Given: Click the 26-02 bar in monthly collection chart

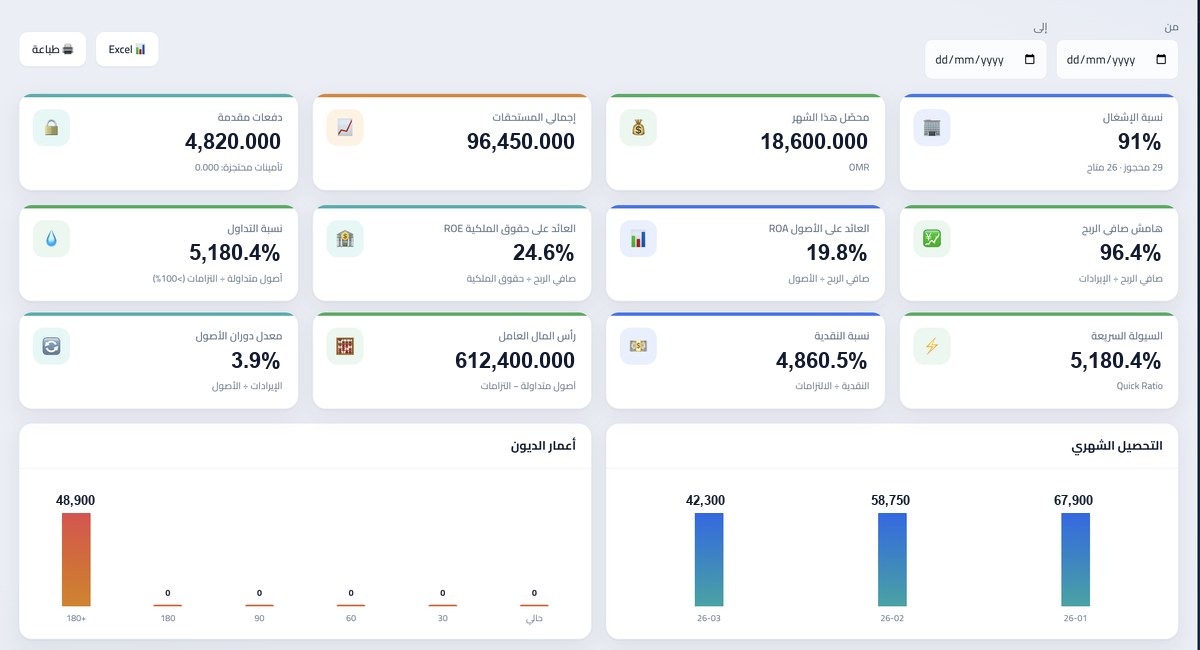Looking at the screenshot, I should coord(892,560).
